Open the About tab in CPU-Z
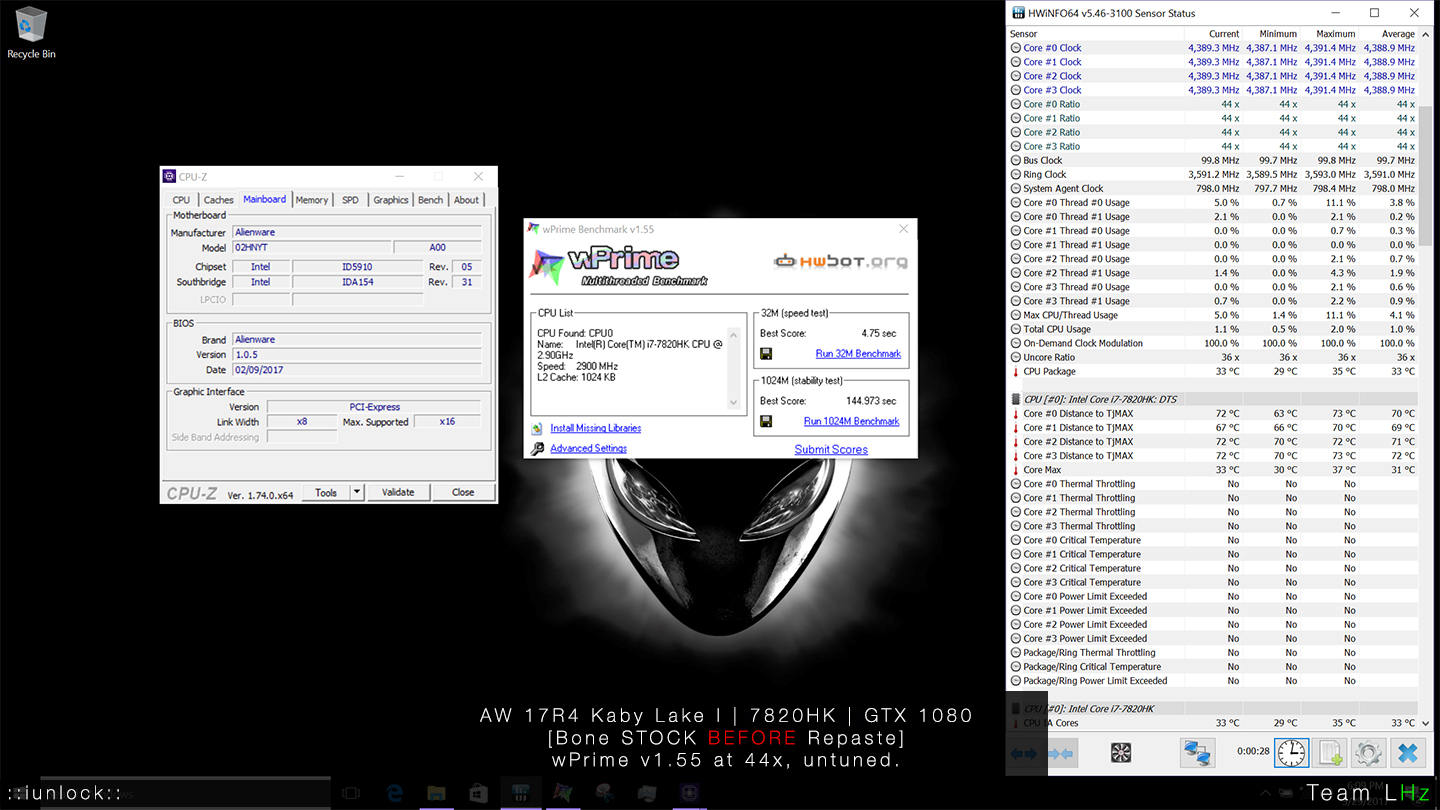1440x810 pixels. 467,200
